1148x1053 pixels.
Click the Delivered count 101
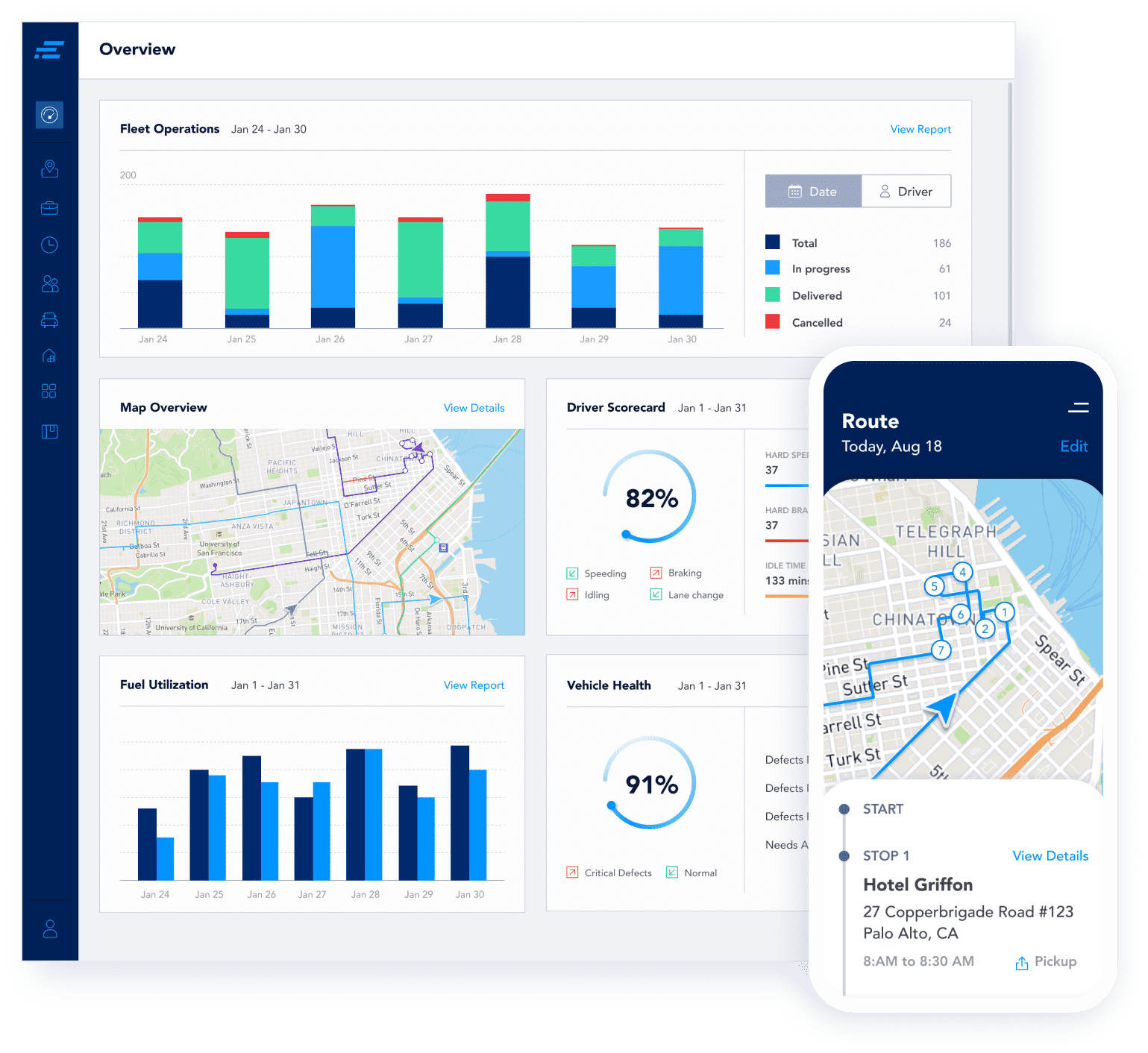coord(941,296)
